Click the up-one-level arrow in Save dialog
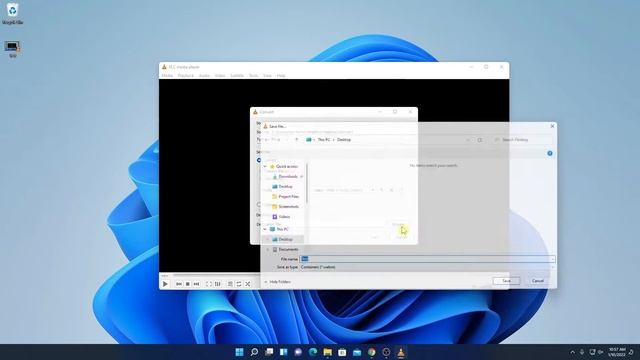This screenshot has height=360, width=640. point(297,140)
